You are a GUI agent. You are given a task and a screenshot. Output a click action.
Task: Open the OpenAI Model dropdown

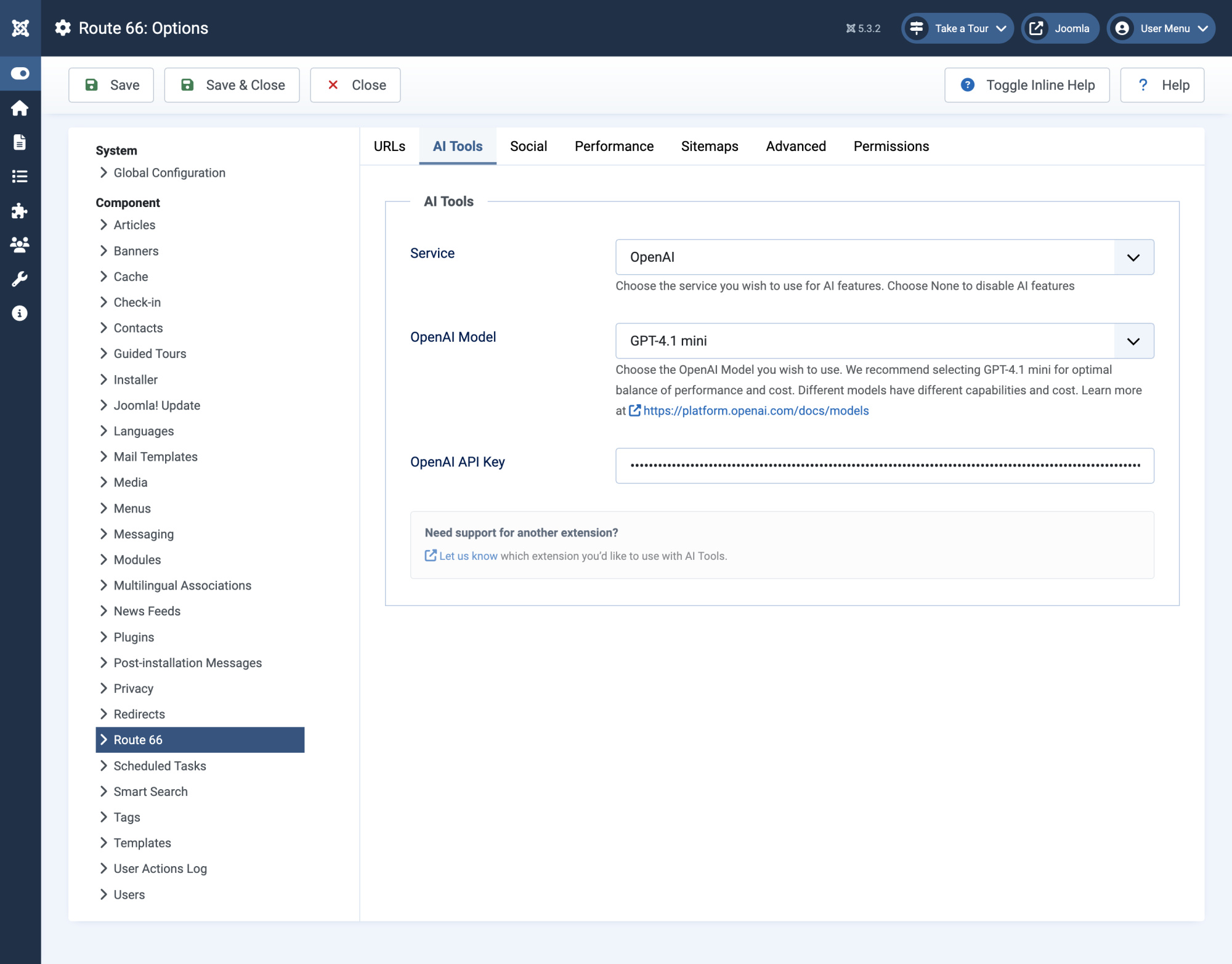pyautogui.click(x=885, y=341)
